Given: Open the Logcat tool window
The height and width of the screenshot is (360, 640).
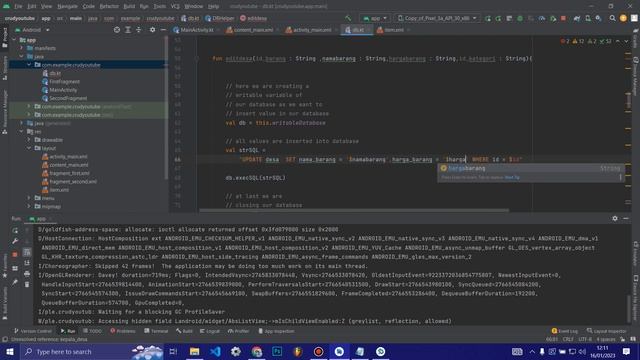Looking at the screenshot, I should [210, 331].
